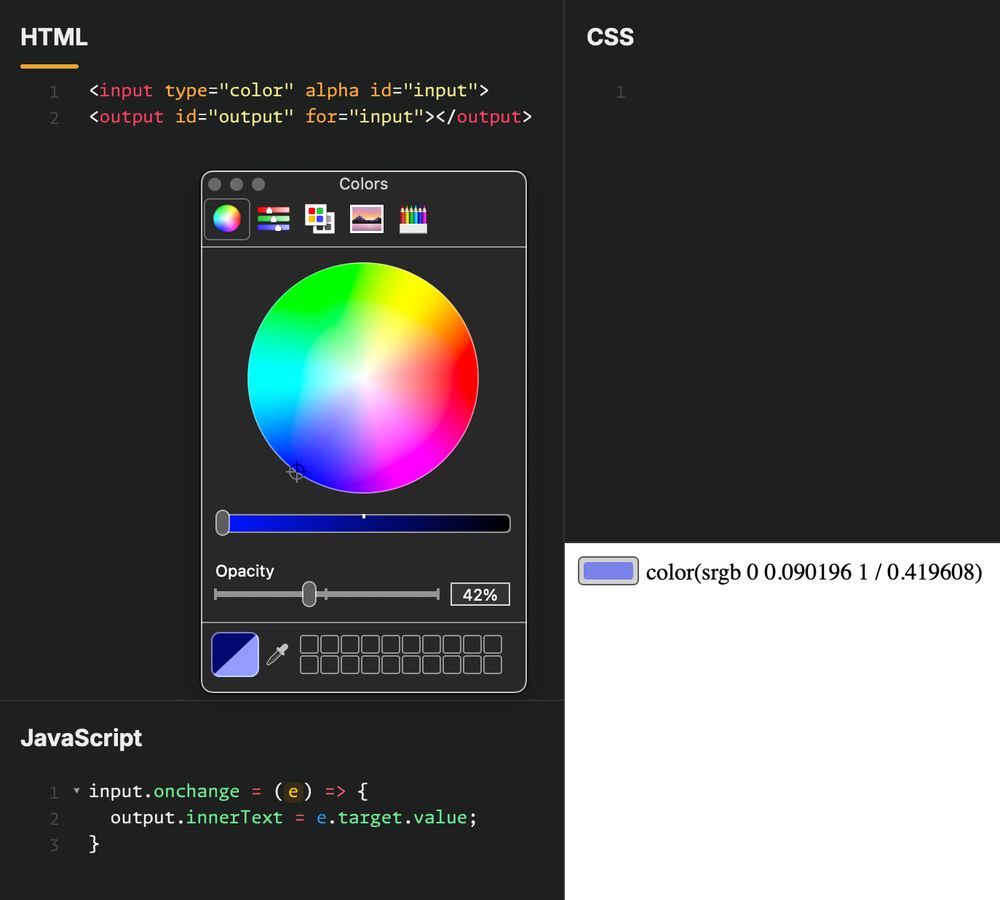Click line 2 of the HTML code
Image resolution: width=1000 pixels, height=900 pixels.
310,117
